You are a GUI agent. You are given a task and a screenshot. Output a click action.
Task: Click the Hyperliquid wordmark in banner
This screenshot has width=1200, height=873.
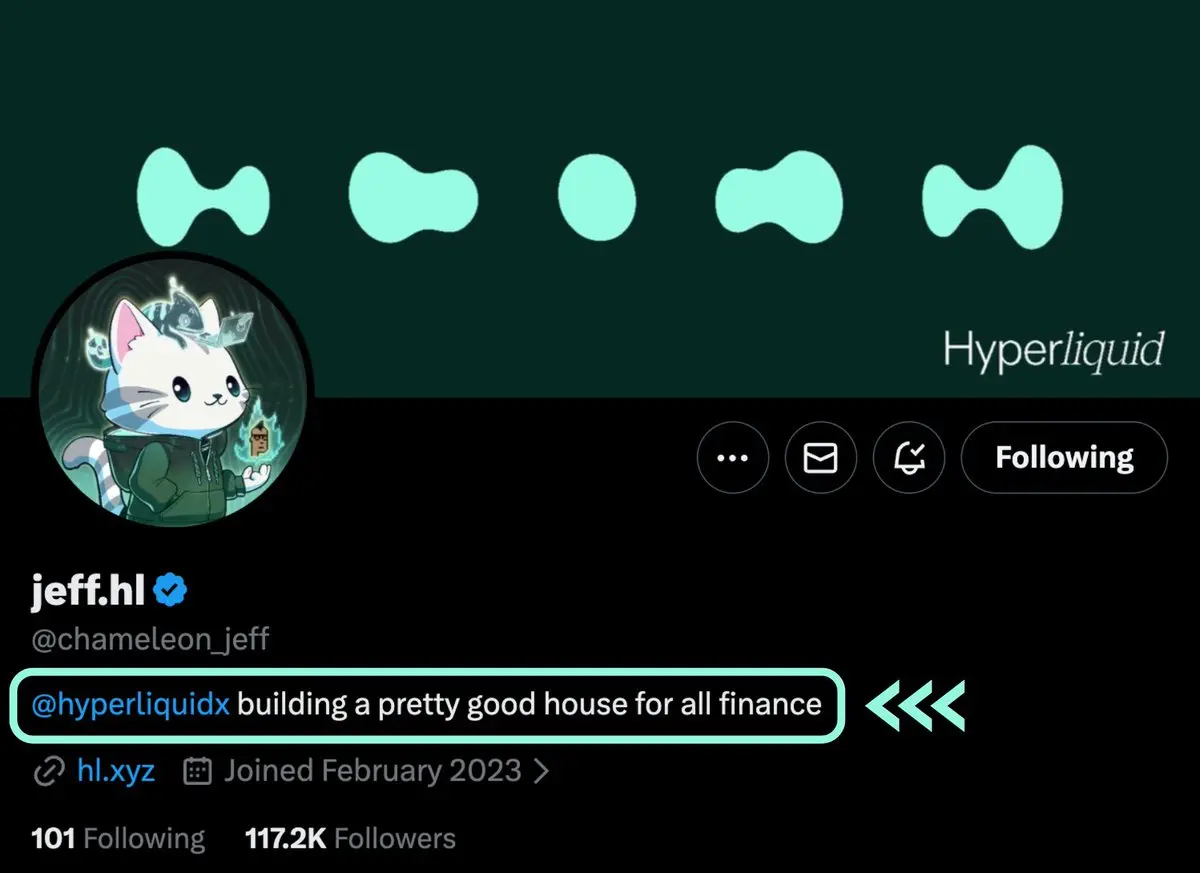click(1054, 351)
